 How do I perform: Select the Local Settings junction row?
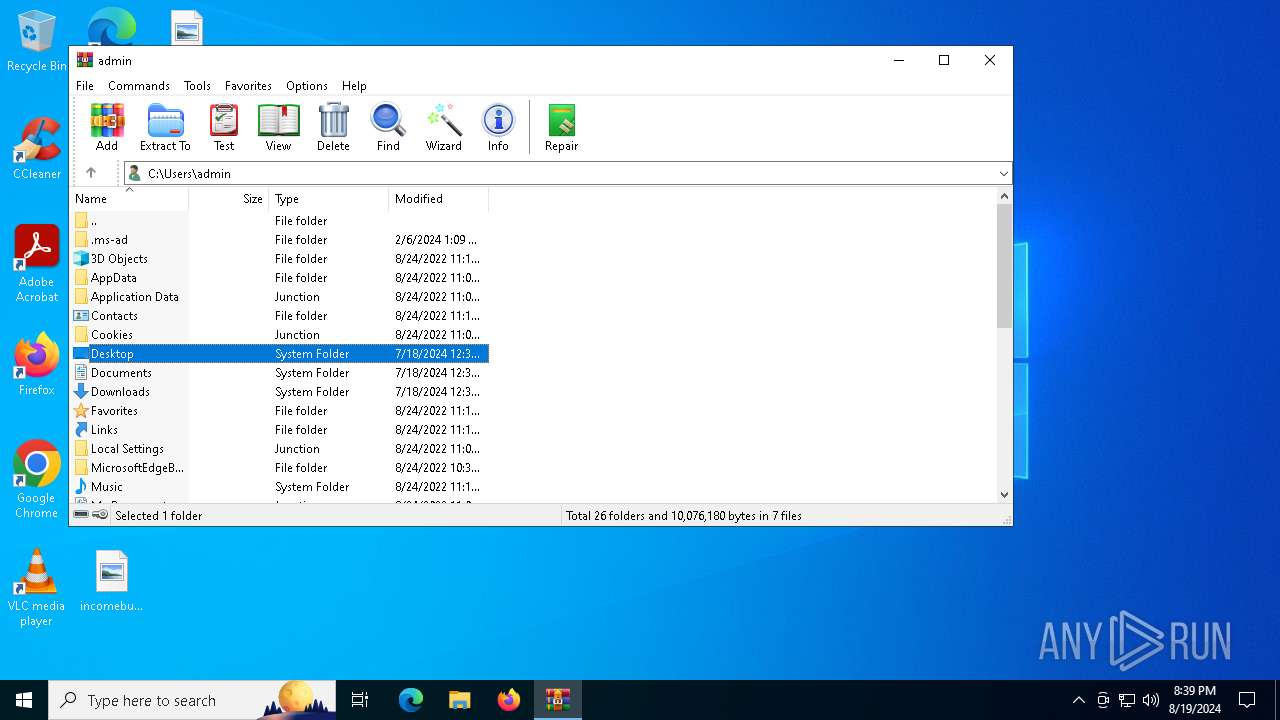(280, 449)
